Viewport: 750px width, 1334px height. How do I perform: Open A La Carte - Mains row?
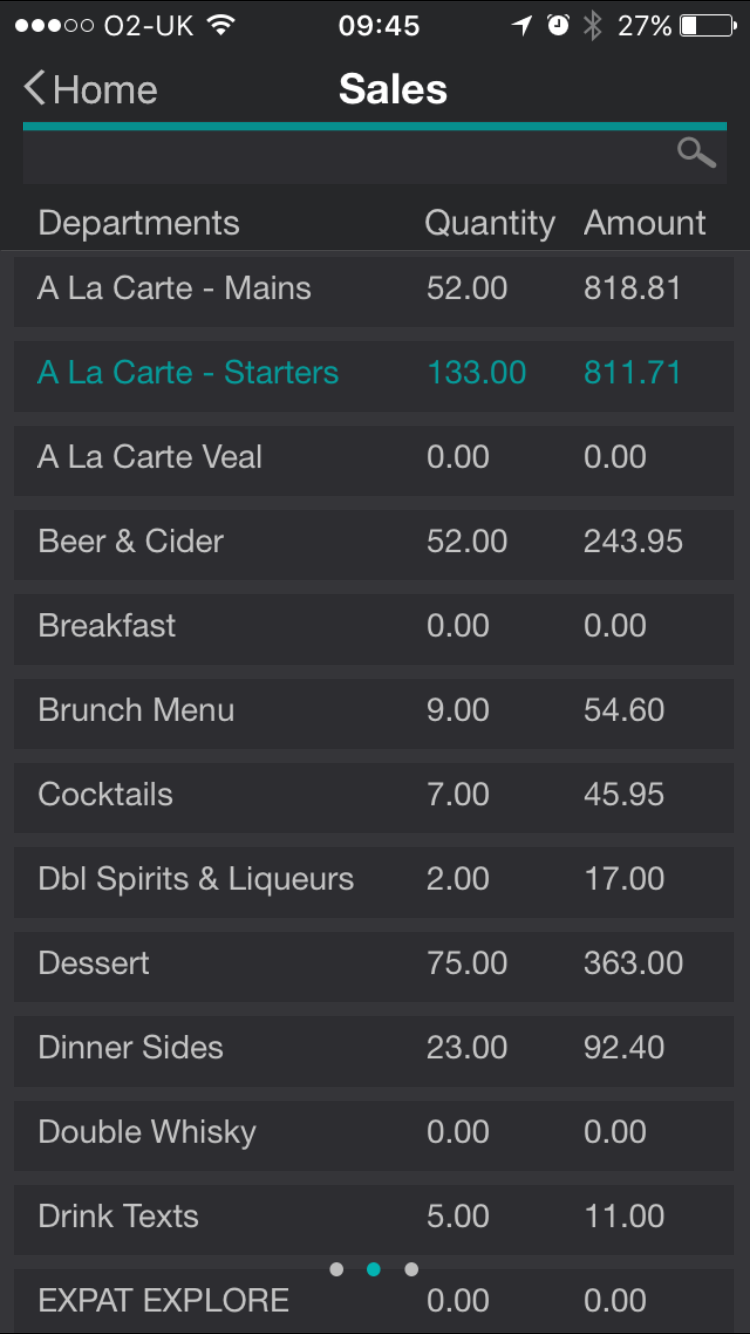374,289
